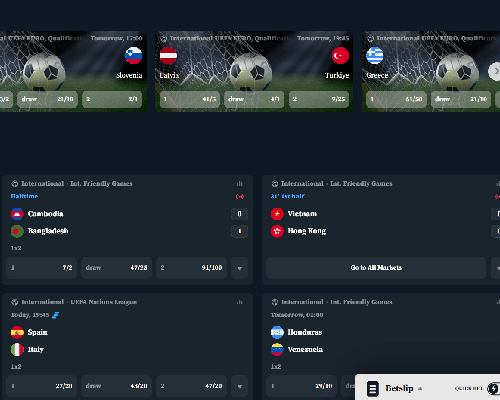500x400 pixels.
Task: Click the Vietnam flag icon
Action: (277, 214)
